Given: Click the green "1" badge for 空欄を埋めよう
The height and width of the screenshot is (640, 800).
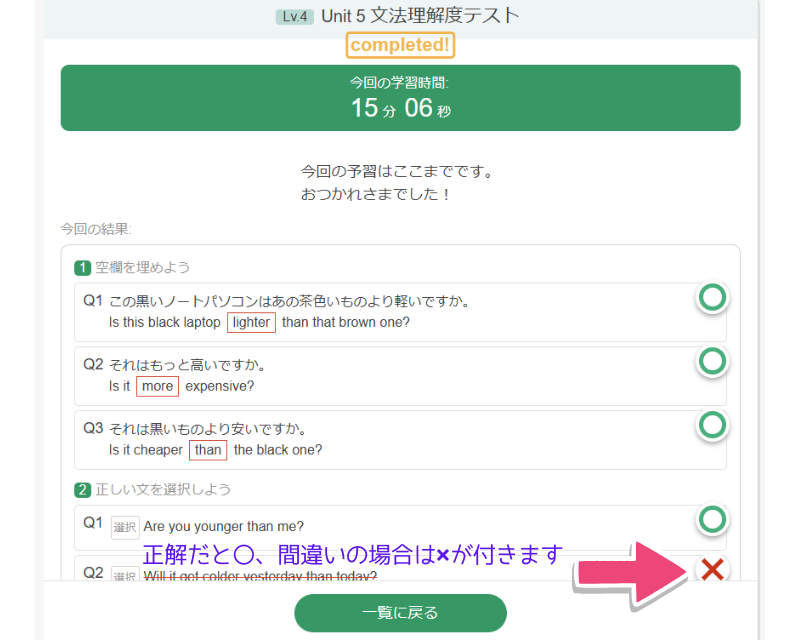Looking at the screenshot, I should tap(83, 267).
